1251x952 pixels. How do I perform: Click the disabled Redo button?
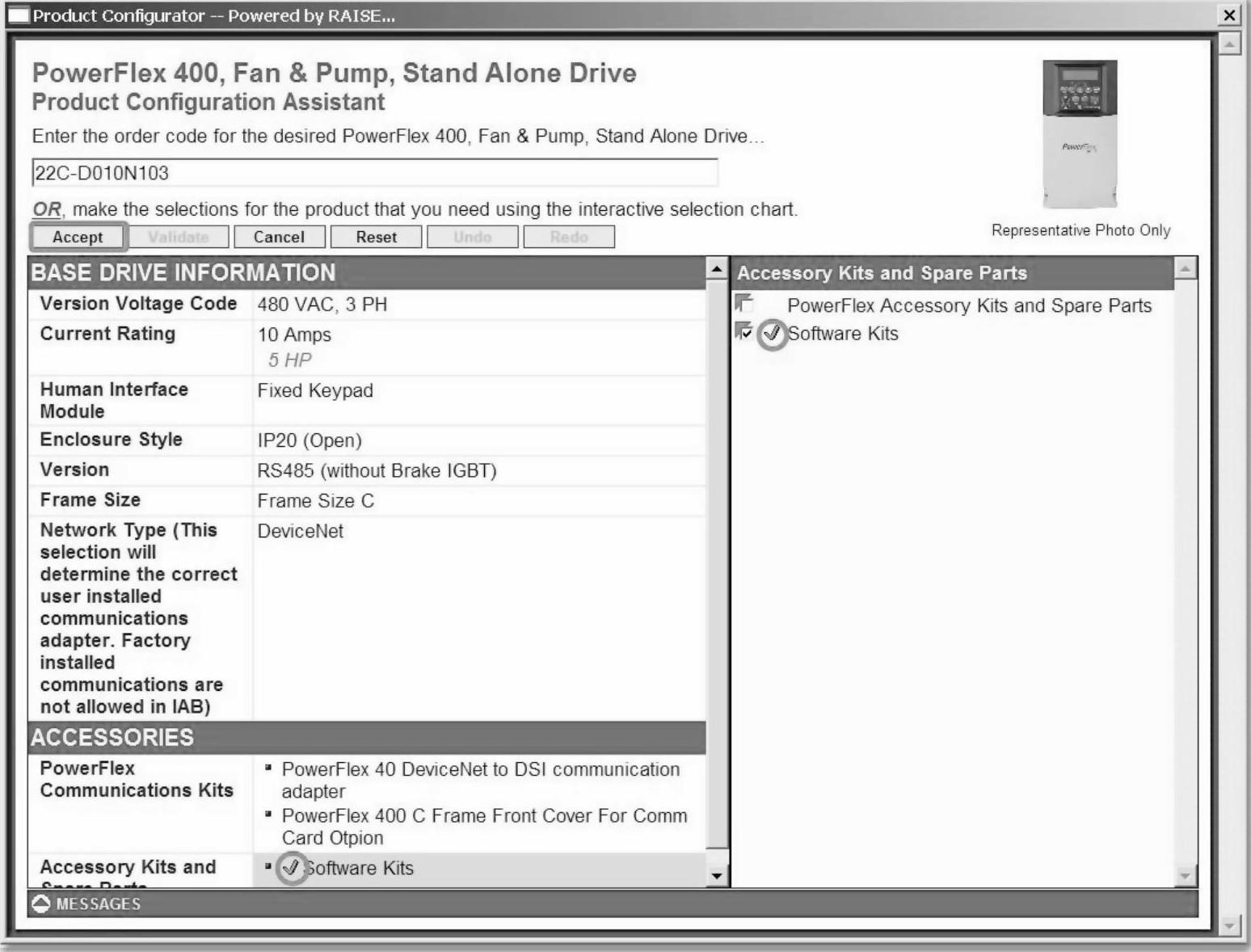point(569,237)
